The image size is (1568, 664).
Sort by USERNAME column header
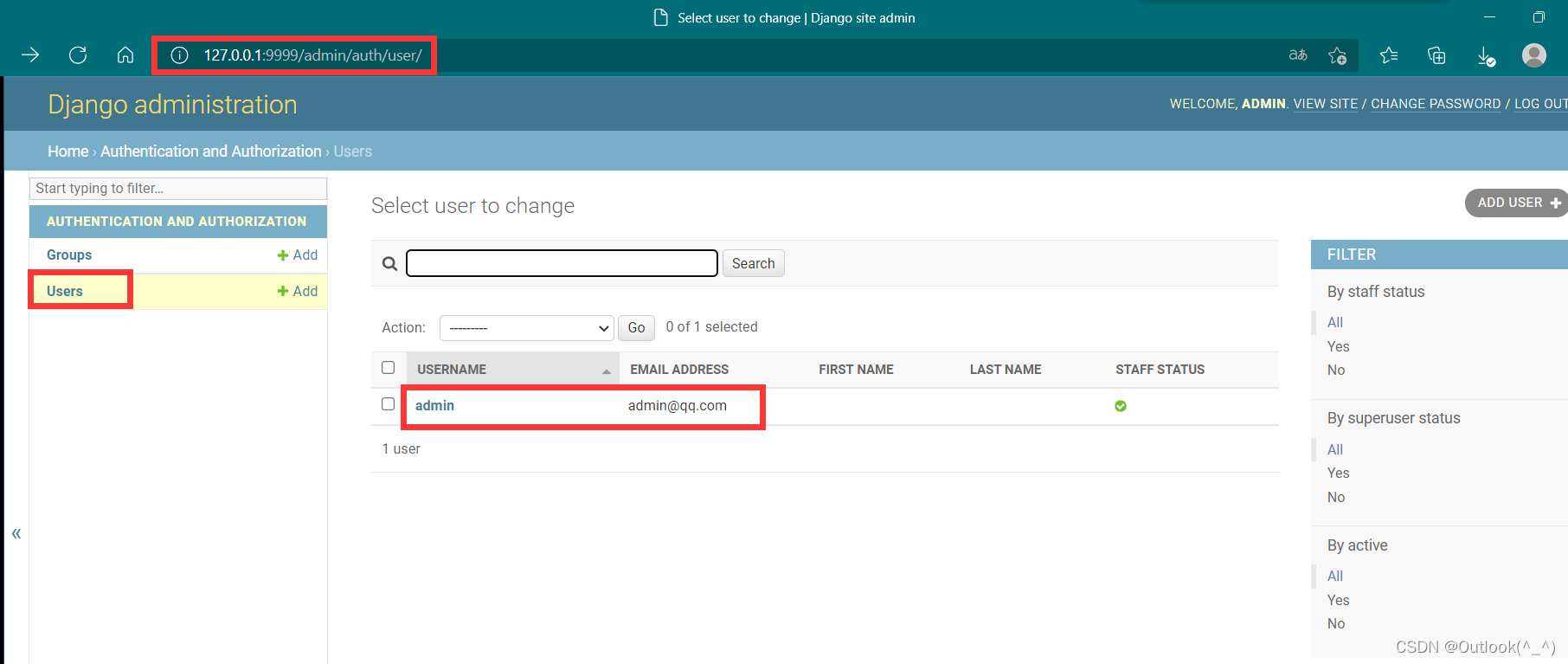(x=452, y=370)
